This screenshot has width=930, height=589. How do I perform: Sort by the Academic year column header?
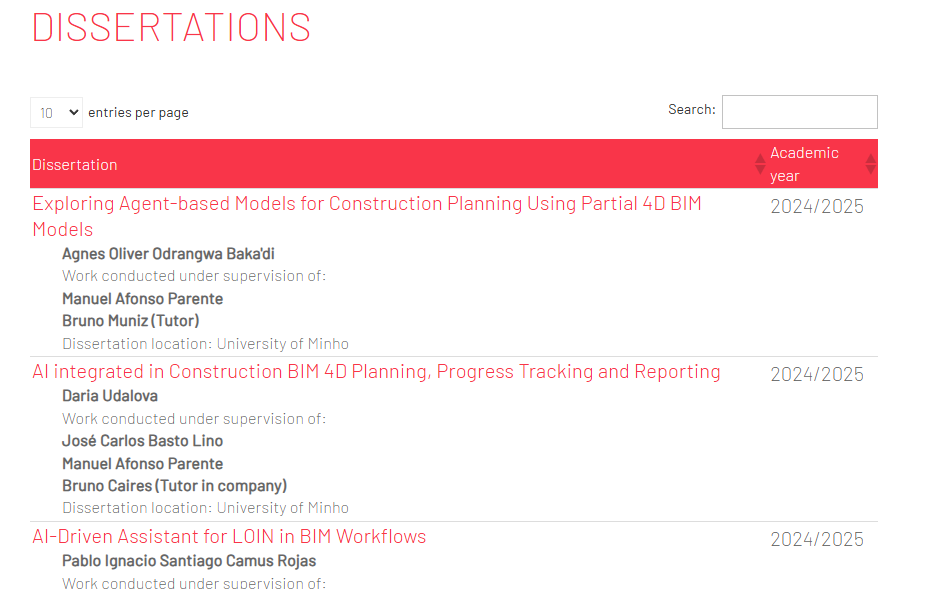coord(804,164)
